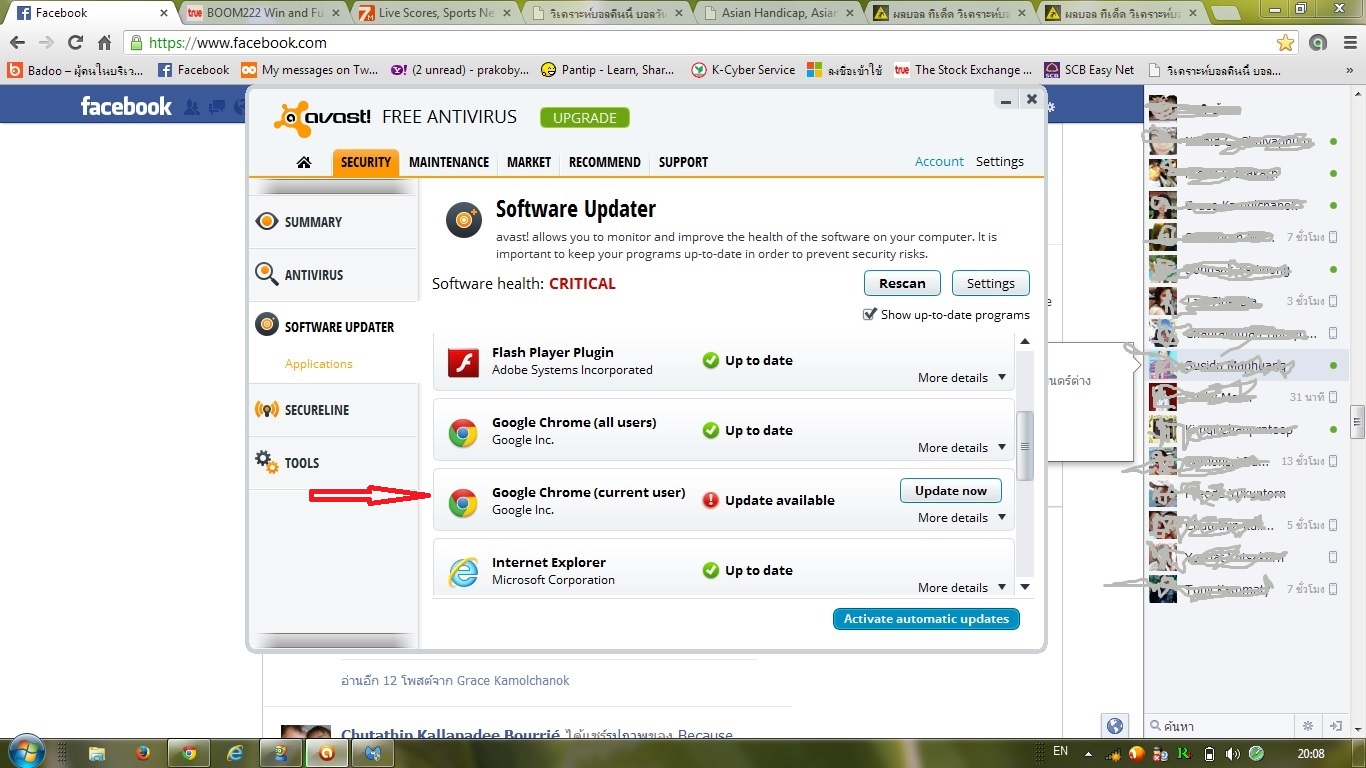Click the avast logo in the header

click(324, 118)
